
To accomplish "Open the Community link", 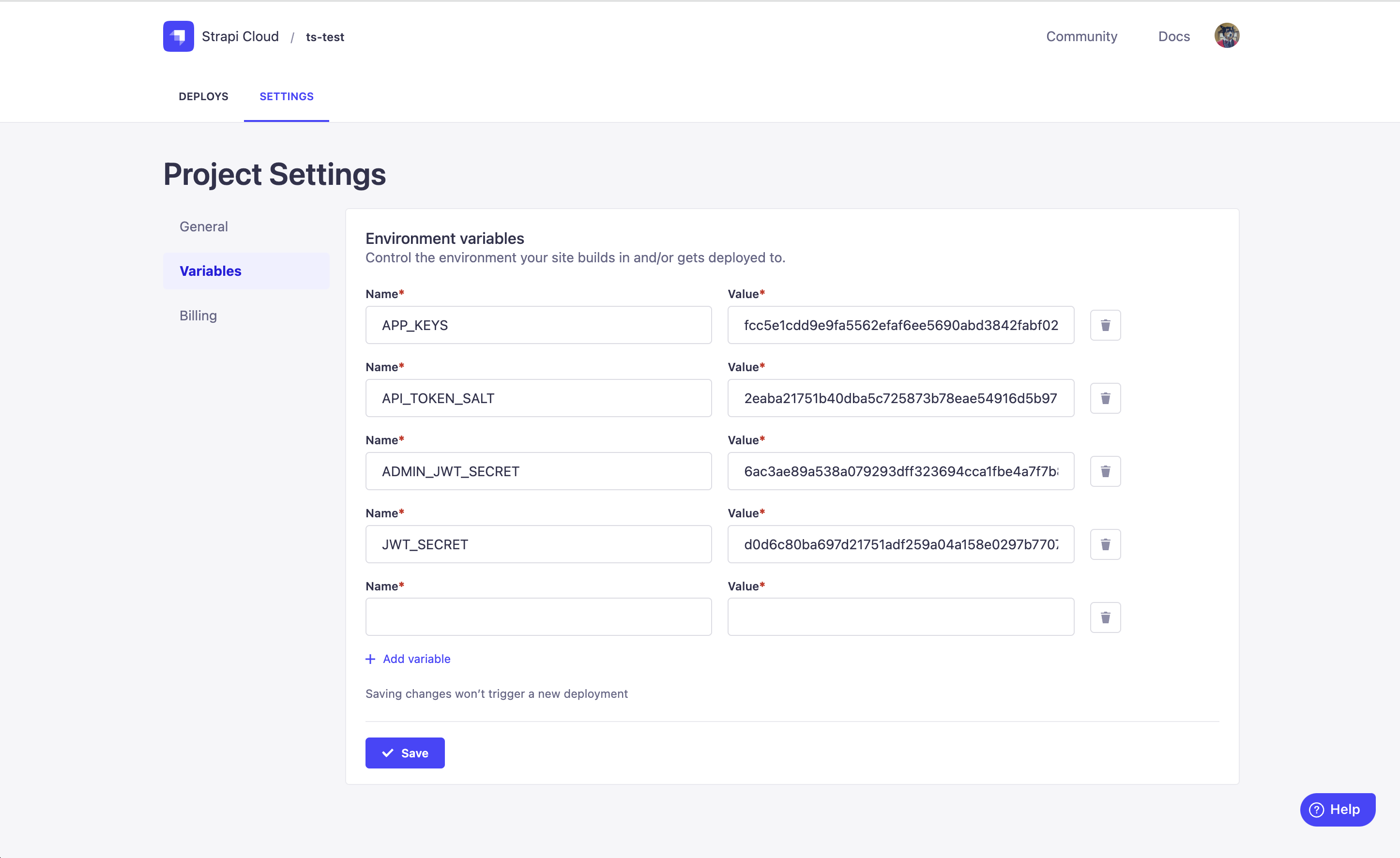I will click(x=1081, y=36).
